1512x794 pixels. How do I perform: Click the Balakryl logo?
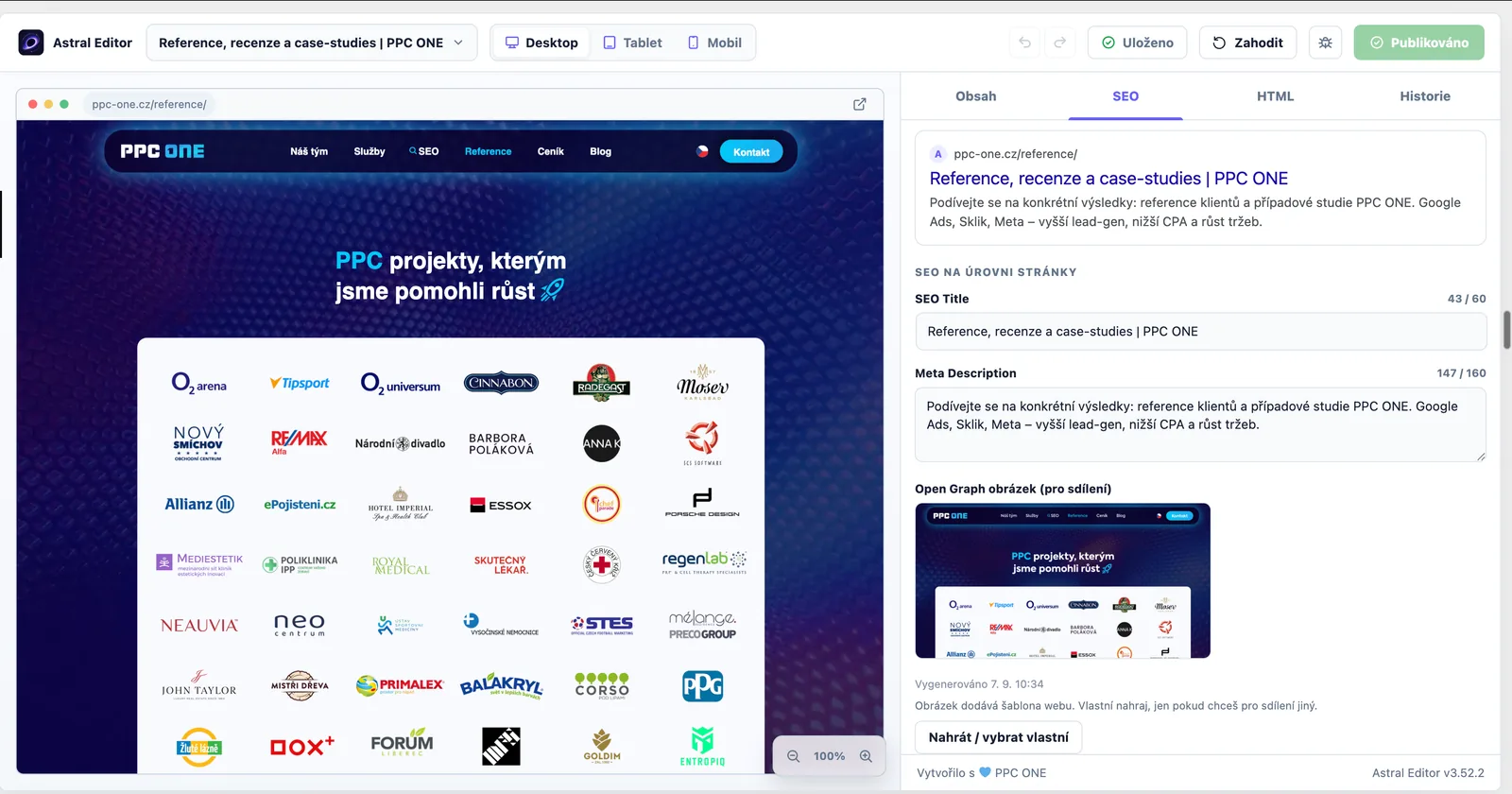pyautogui.click(x=502, y=686)
